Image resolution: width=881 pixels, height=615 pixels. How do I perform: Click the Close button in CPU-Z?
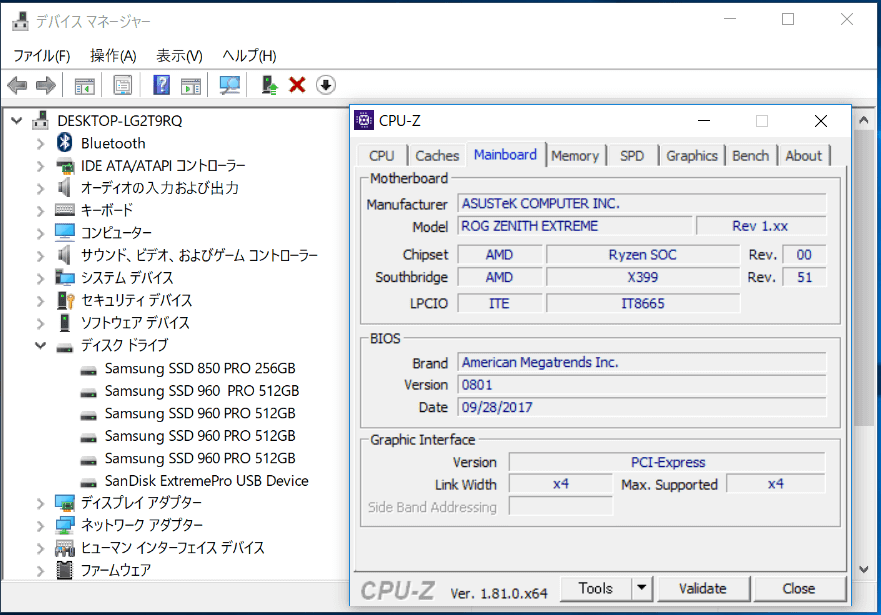click(x=799, y=589)
